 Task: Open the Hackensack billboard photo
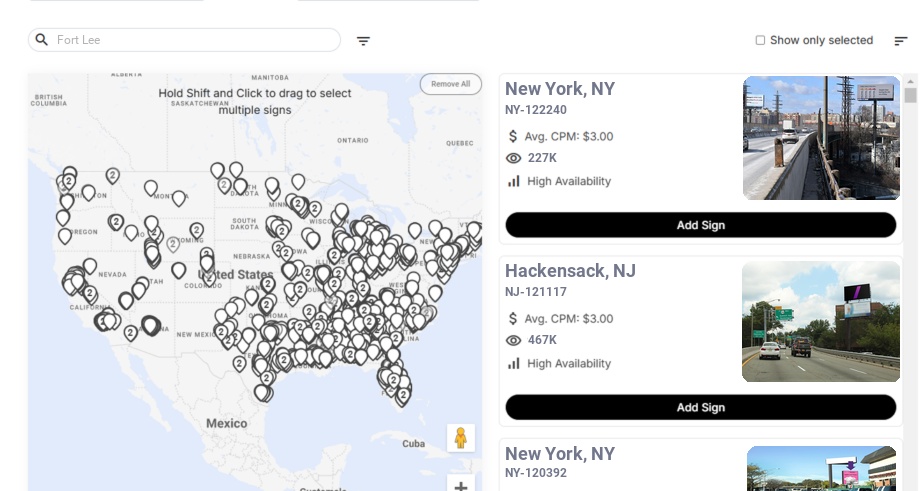click(x=821, y=322)
